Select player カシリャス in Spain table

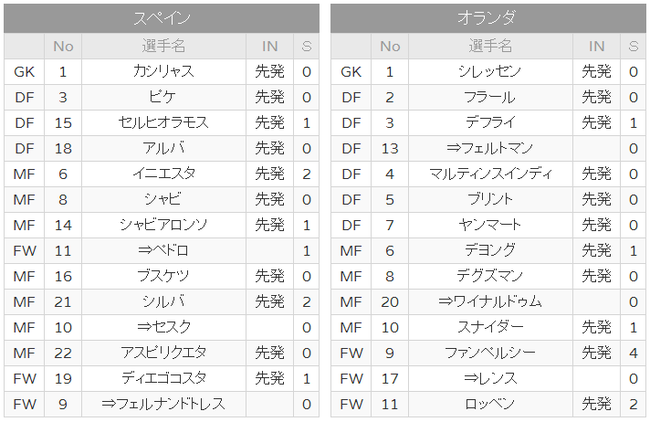(x=163, y=72)
